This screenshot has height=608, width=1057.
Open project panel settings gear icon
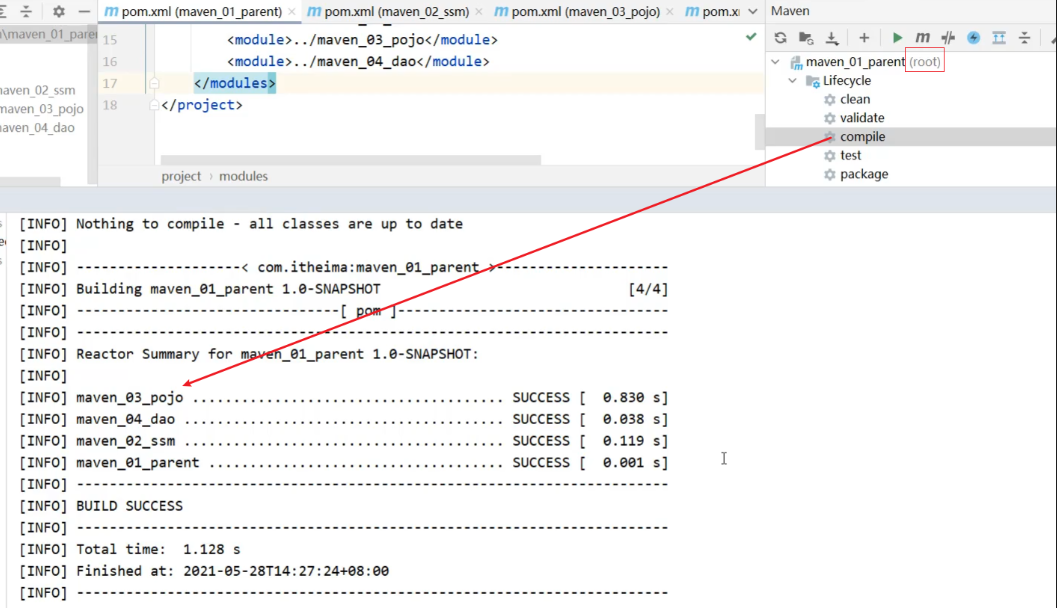point(59,12)
